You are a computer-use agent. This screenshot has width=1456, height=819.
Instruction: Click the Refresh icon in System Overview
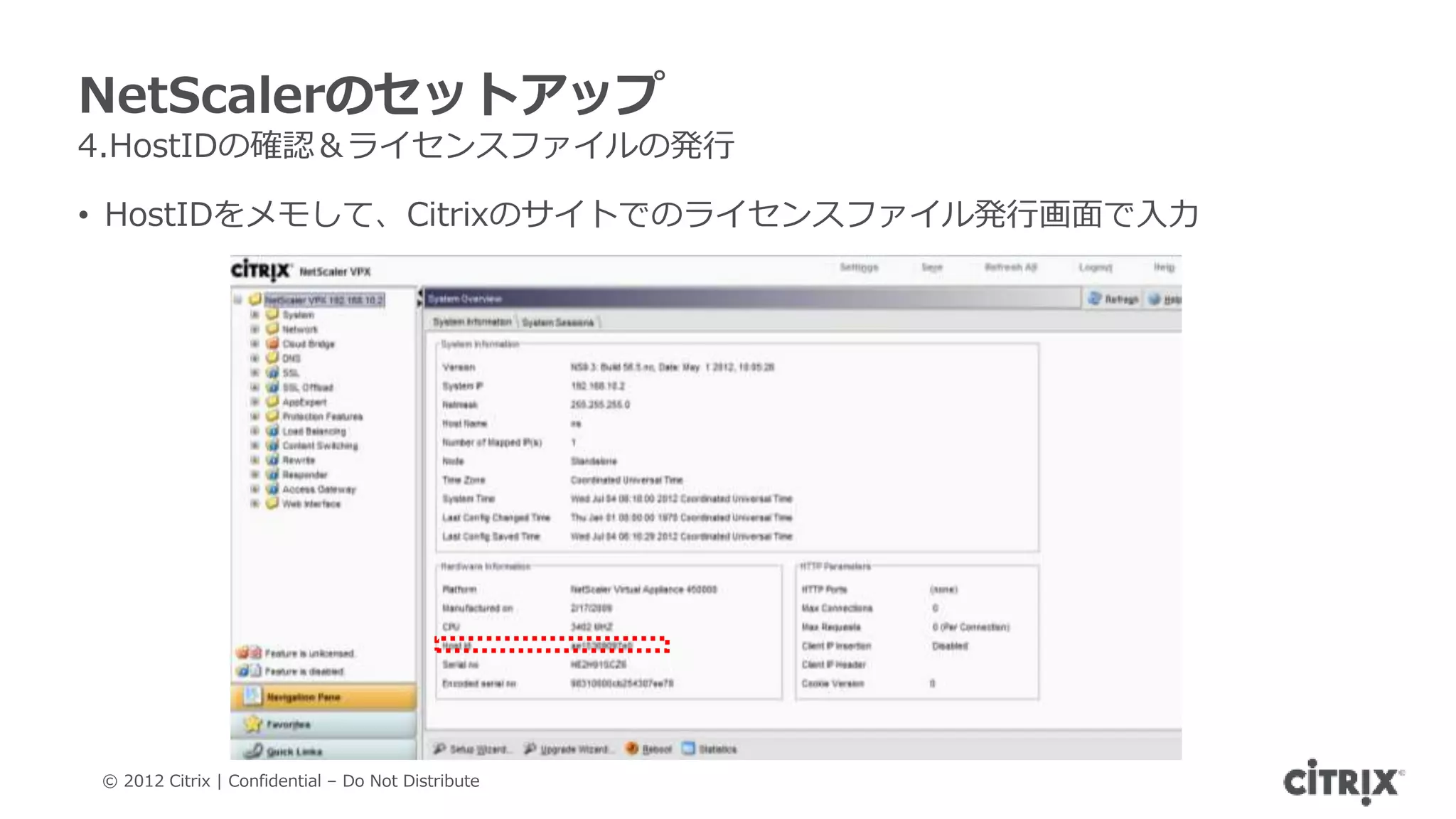tap(1095, 299)
